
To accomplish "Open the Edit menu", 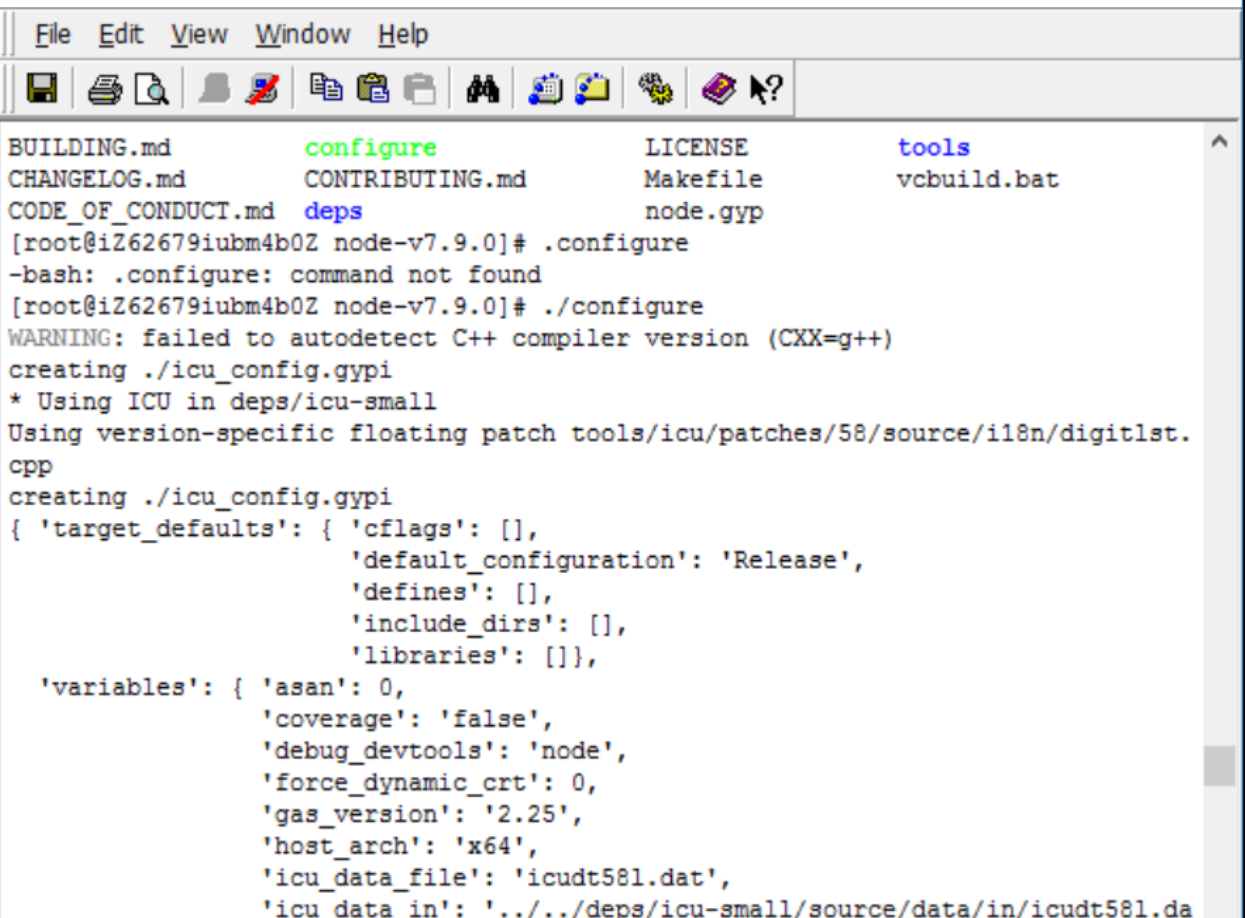I will pos(121,34).
